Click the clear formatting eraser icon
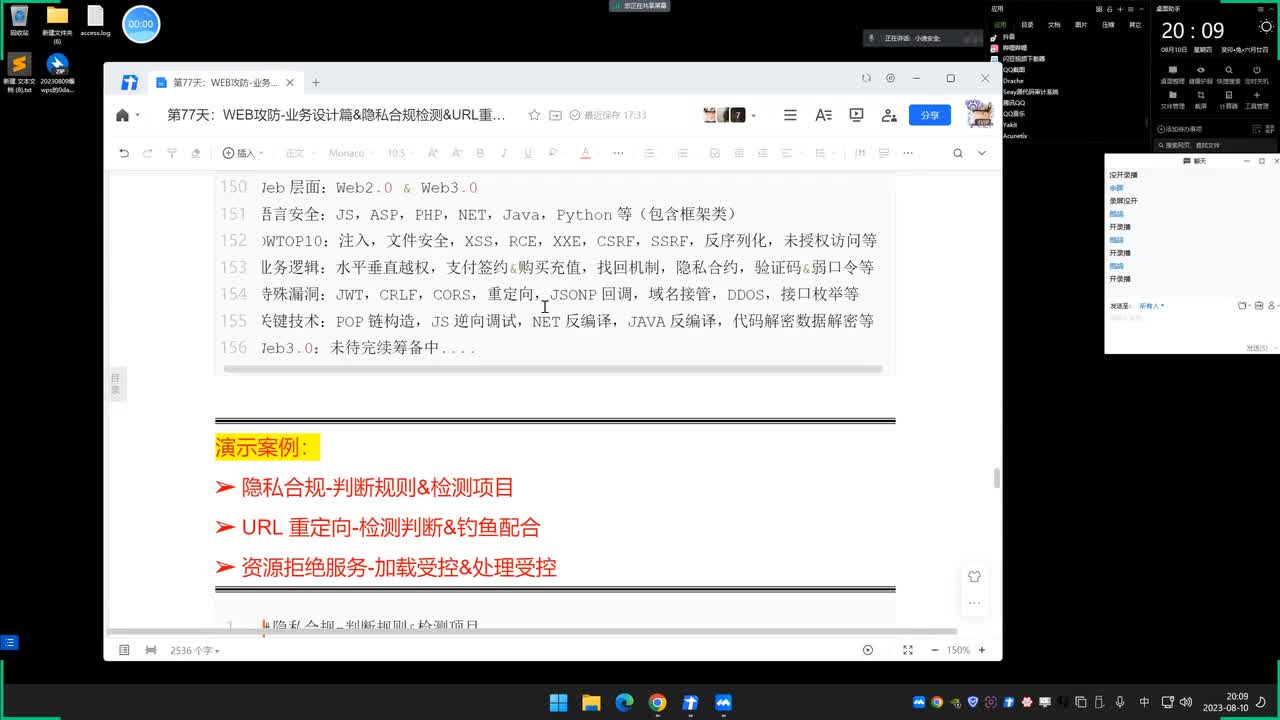The width and height of the screenshot is (1280, 720). [195, 153]
